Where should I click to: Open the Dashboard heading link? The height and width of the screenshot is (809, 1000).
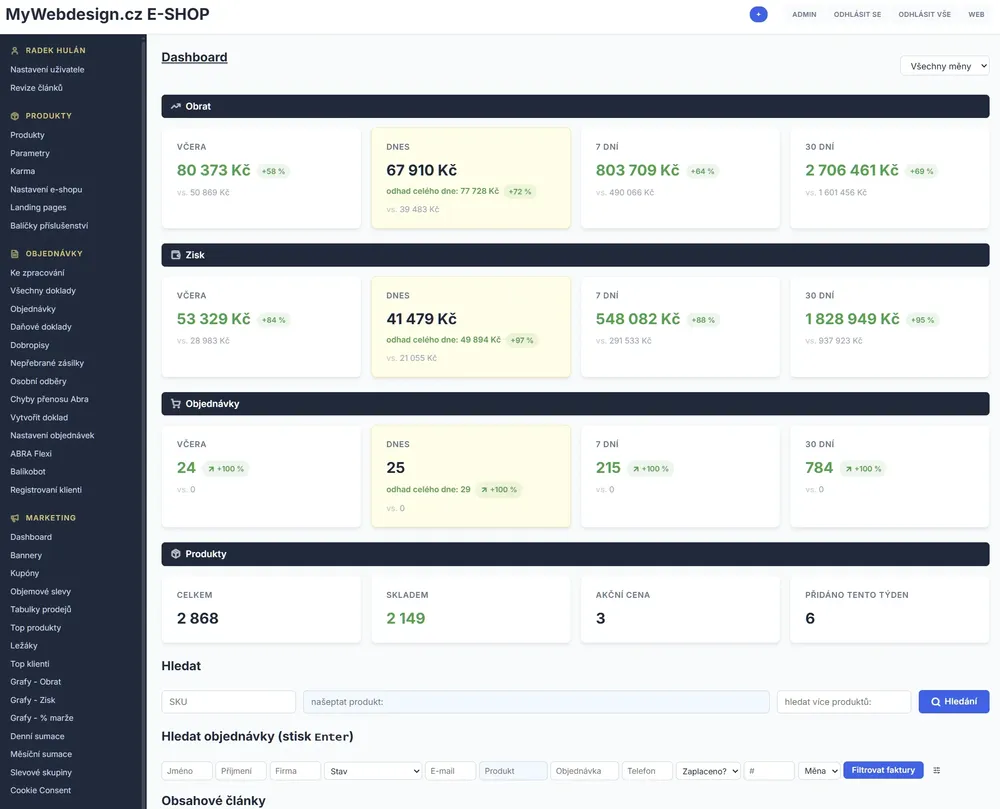pyautogui.click(x=194, y=57)
